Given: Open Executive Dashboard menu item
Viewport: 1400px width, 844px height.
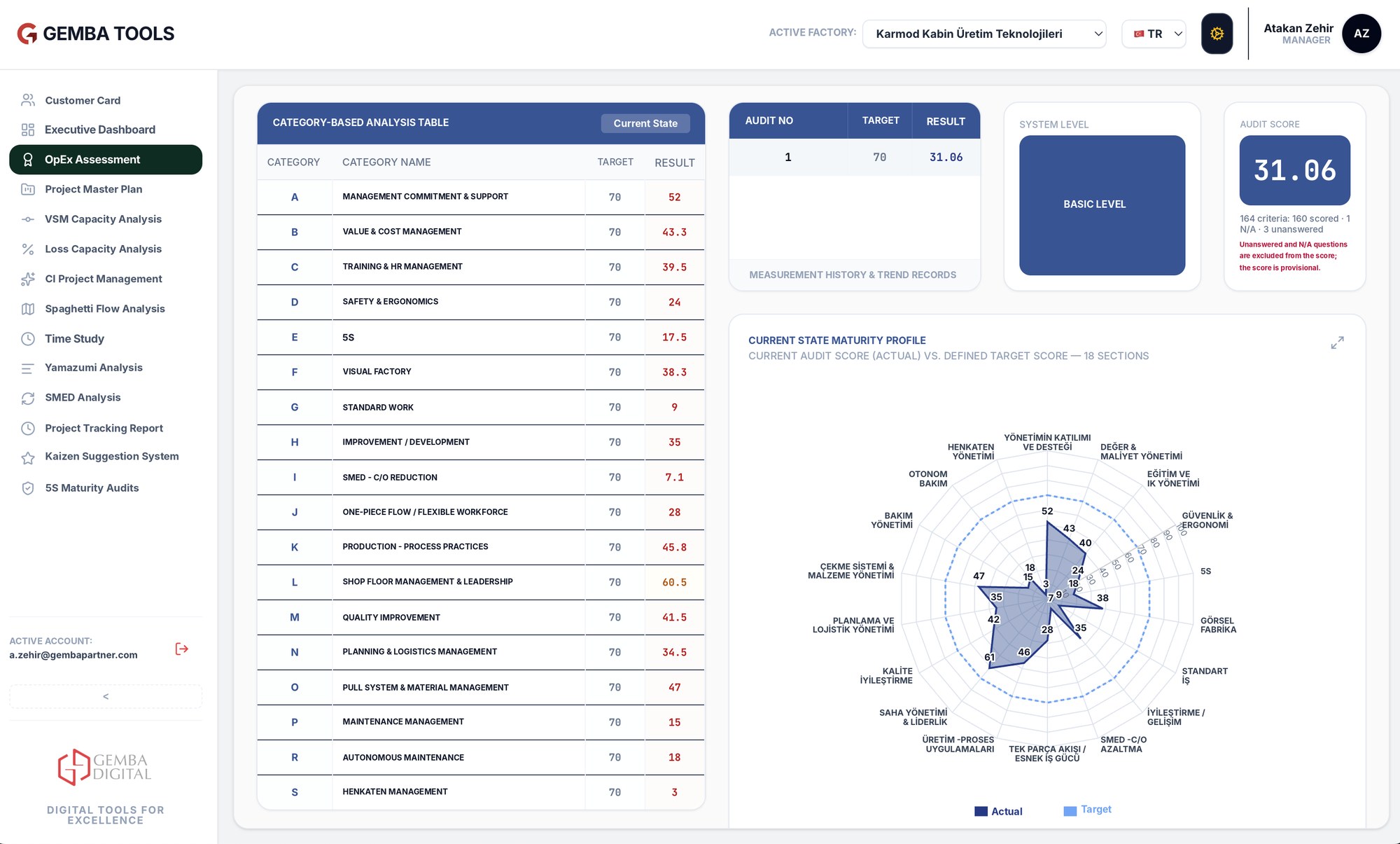Looking at the screenshot, I should pyautogui.click(x=106, y=130).
